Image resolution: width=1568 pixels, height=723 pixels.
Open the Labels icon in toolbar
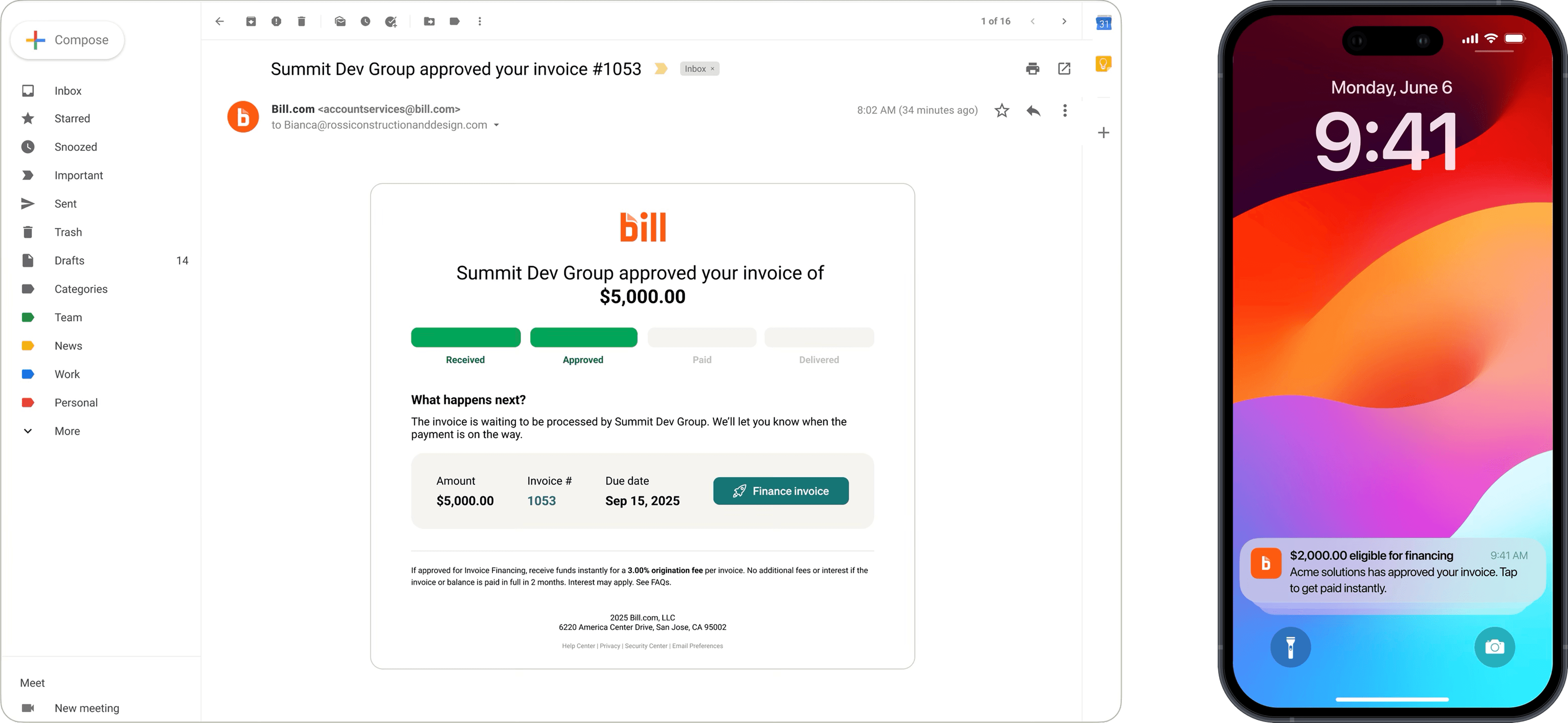pos(455,21)
